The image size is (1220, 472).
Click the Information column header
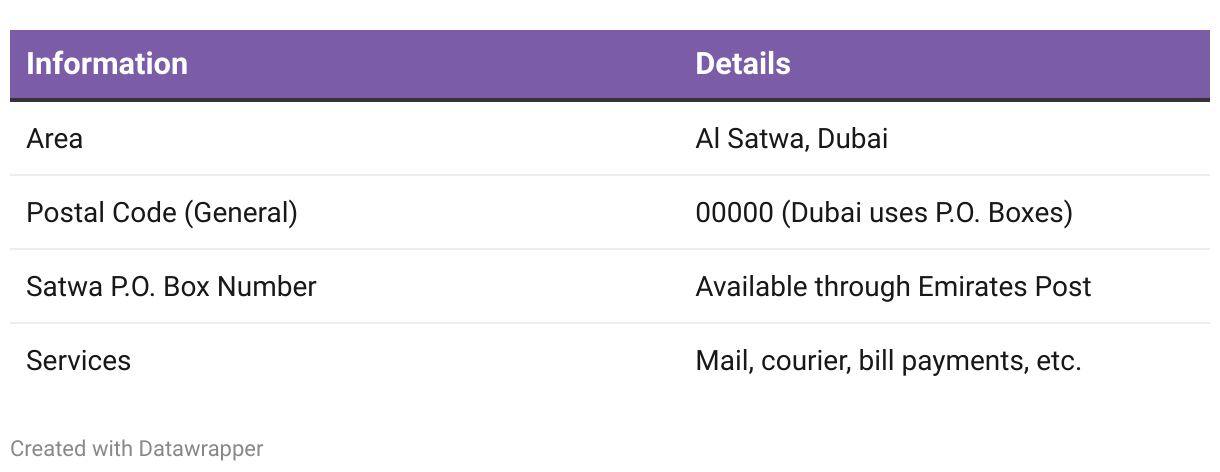click(x=107, y=64)
